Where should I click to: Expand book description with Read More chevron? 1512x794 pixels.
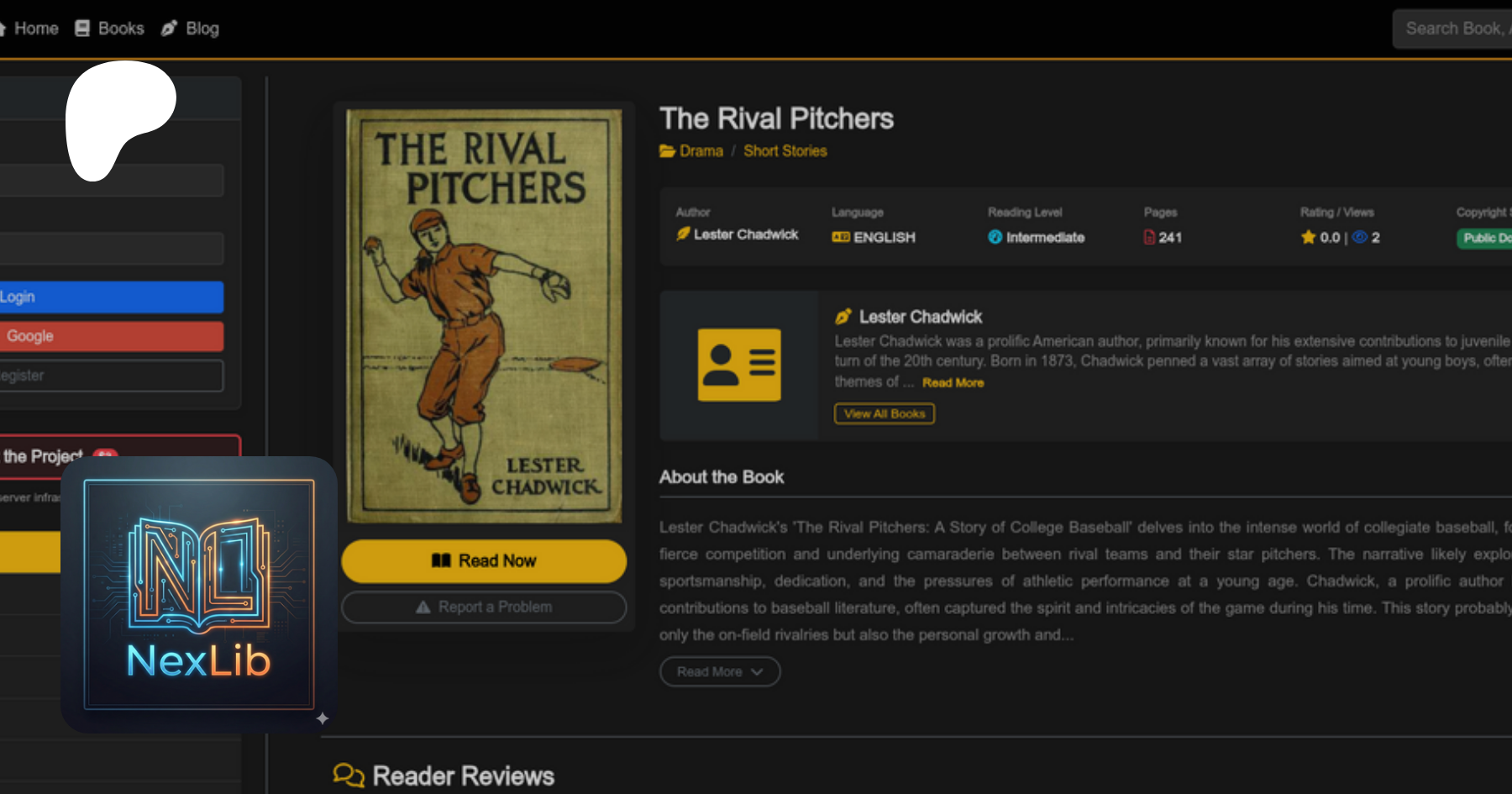point(720,671)
